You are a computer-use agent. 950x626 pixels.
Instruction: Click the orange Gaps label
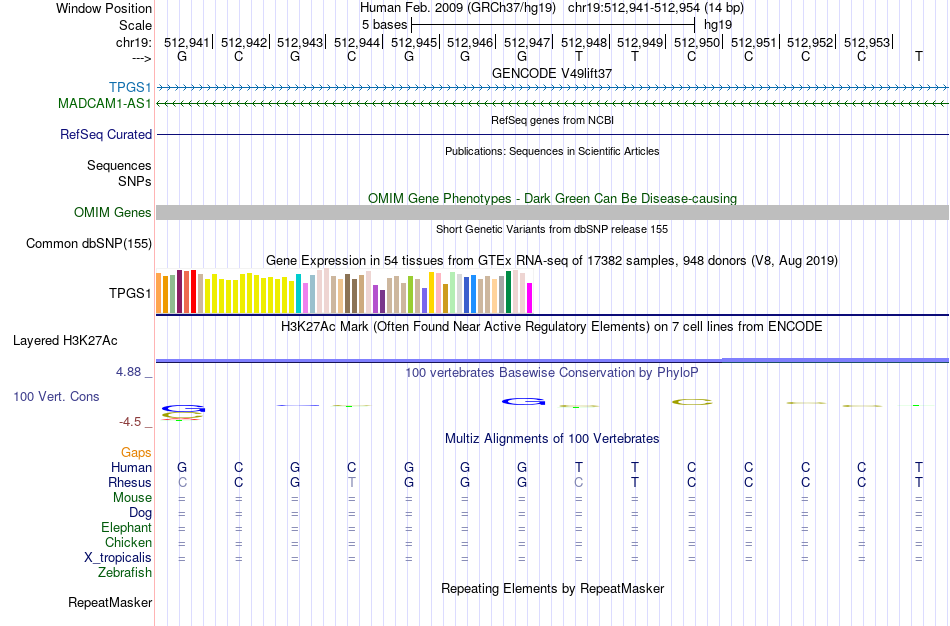tap(136, 453)
